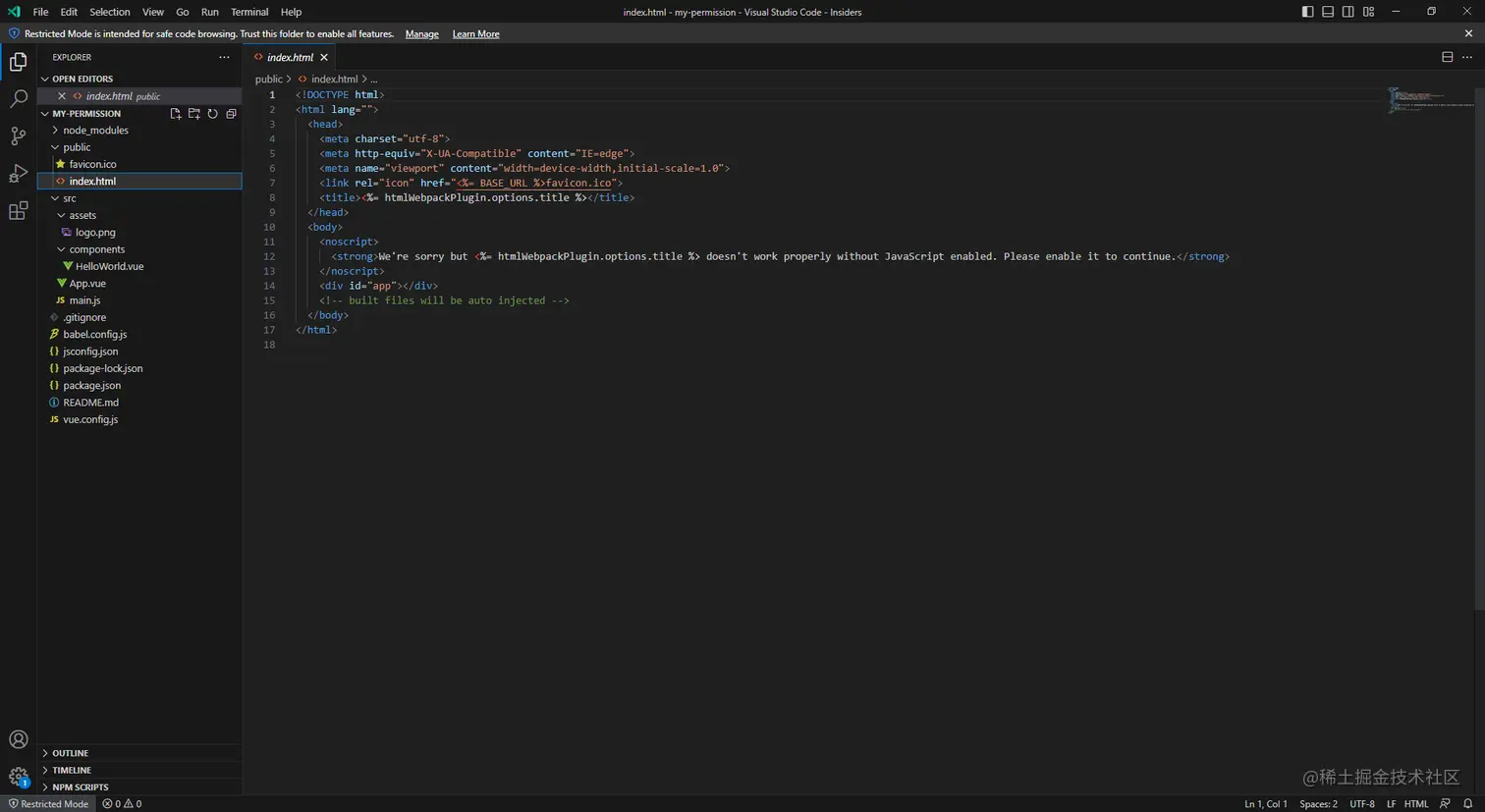Refresh the Explorer file tree

coord(212,114)
